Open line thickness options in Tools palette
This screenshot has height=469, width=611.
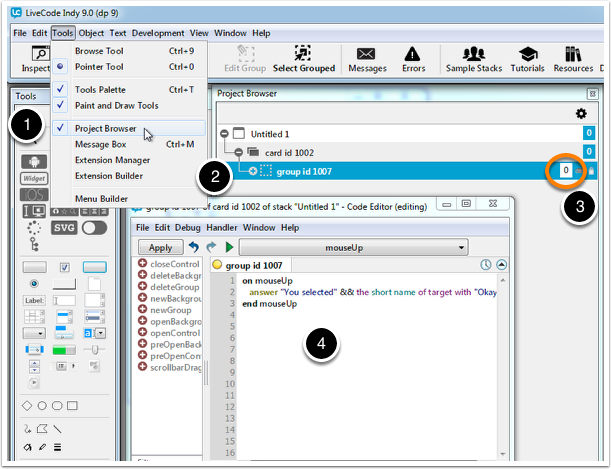pyautogui.click(x=57, y=447)
